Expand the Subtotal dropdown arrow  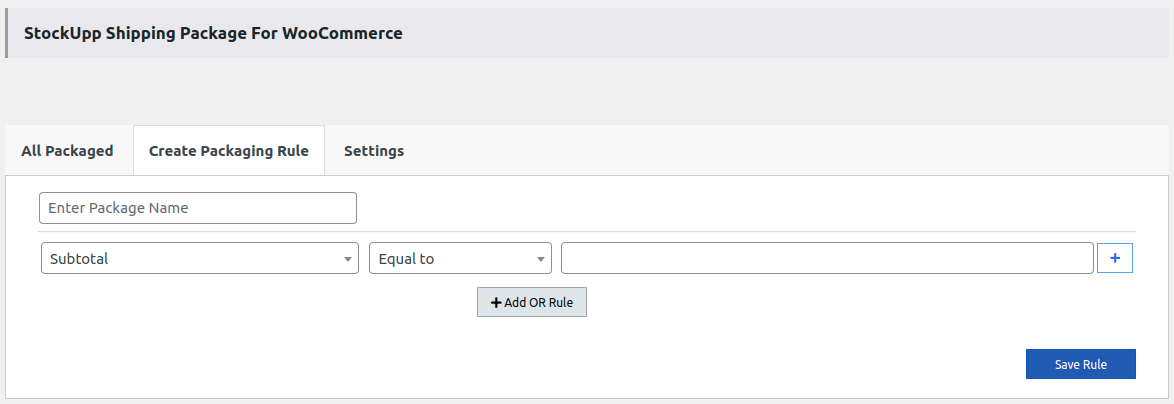347,259
